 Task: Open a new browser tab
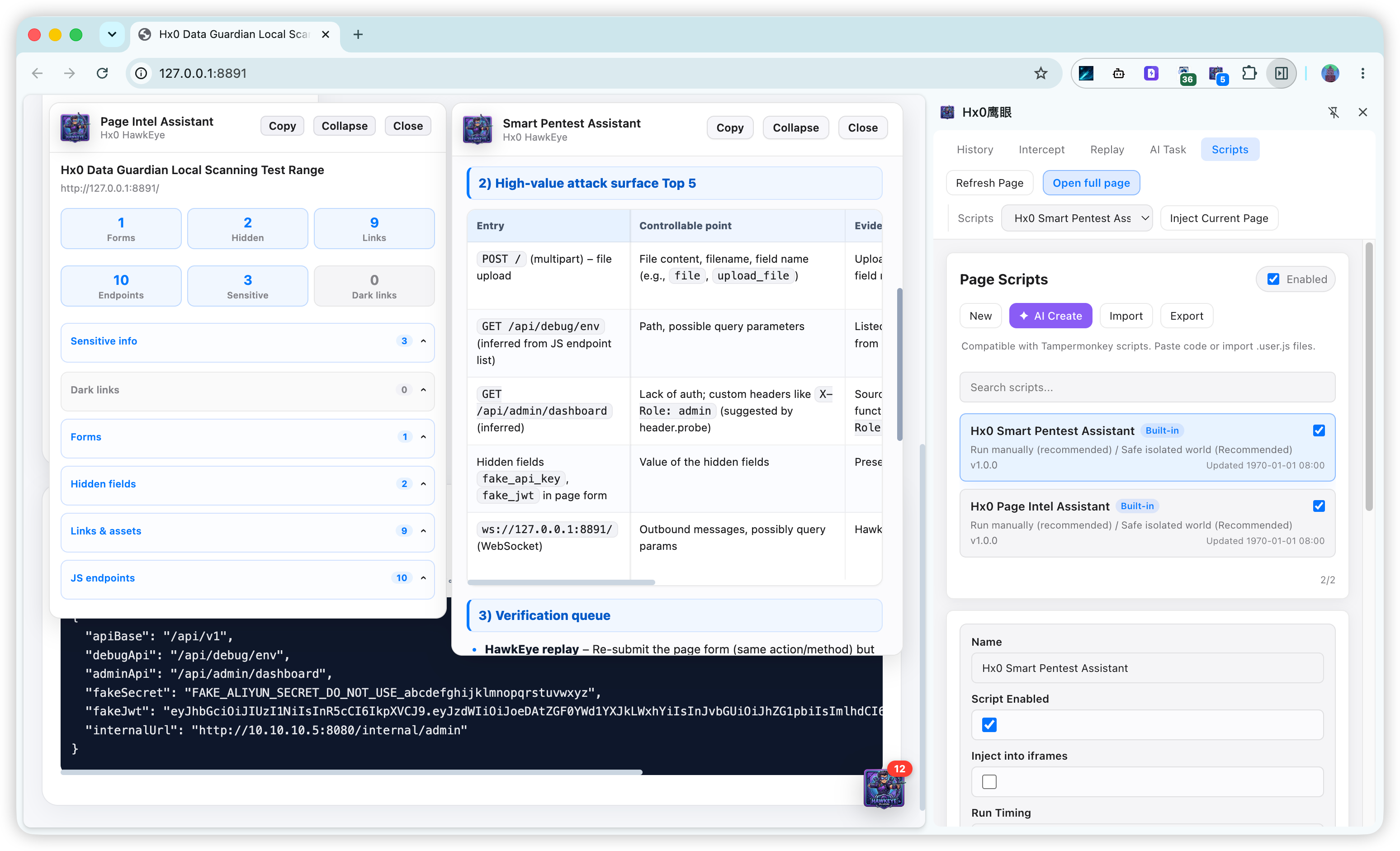point(358,35)
